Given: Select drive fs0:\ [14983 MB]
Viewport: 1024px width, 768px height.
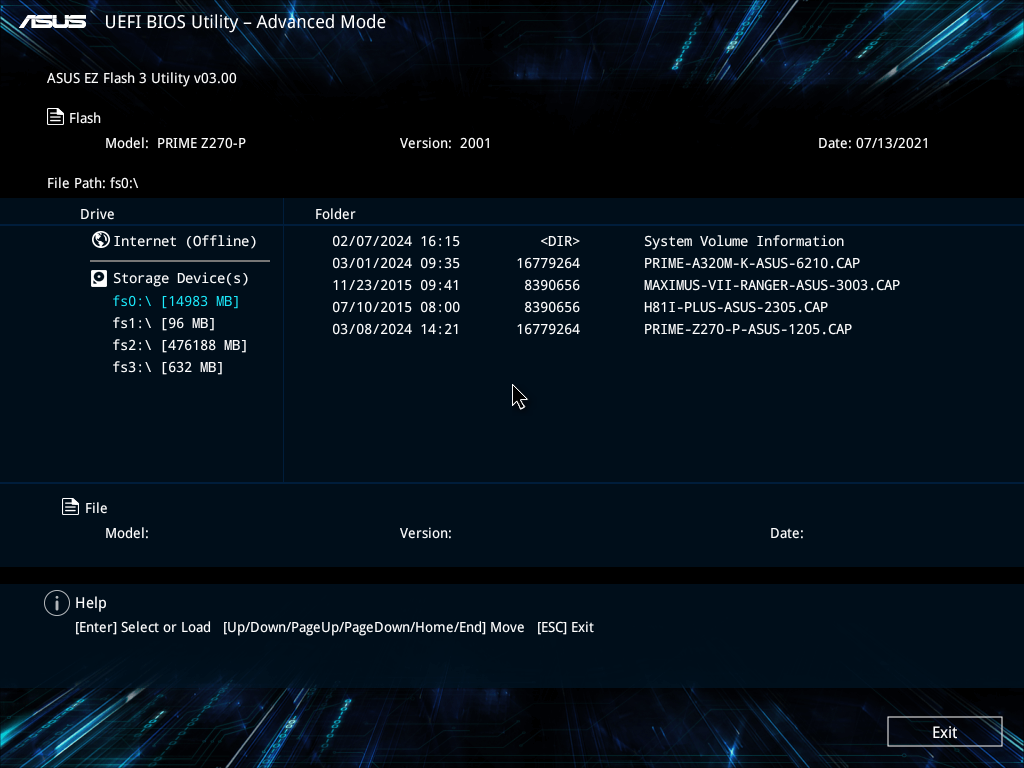Looking at the screenshot, I should click(x=176, y=301).
